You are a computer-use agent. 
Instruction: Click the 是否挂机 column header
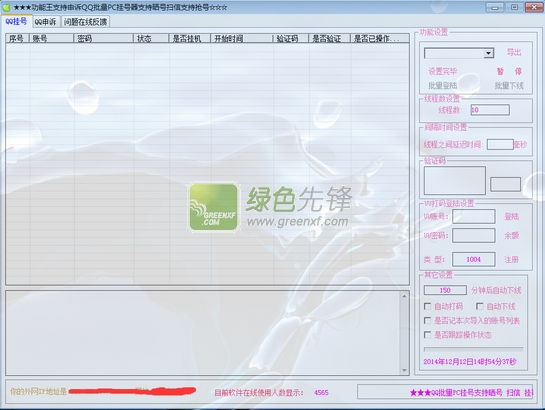(190, 38)
